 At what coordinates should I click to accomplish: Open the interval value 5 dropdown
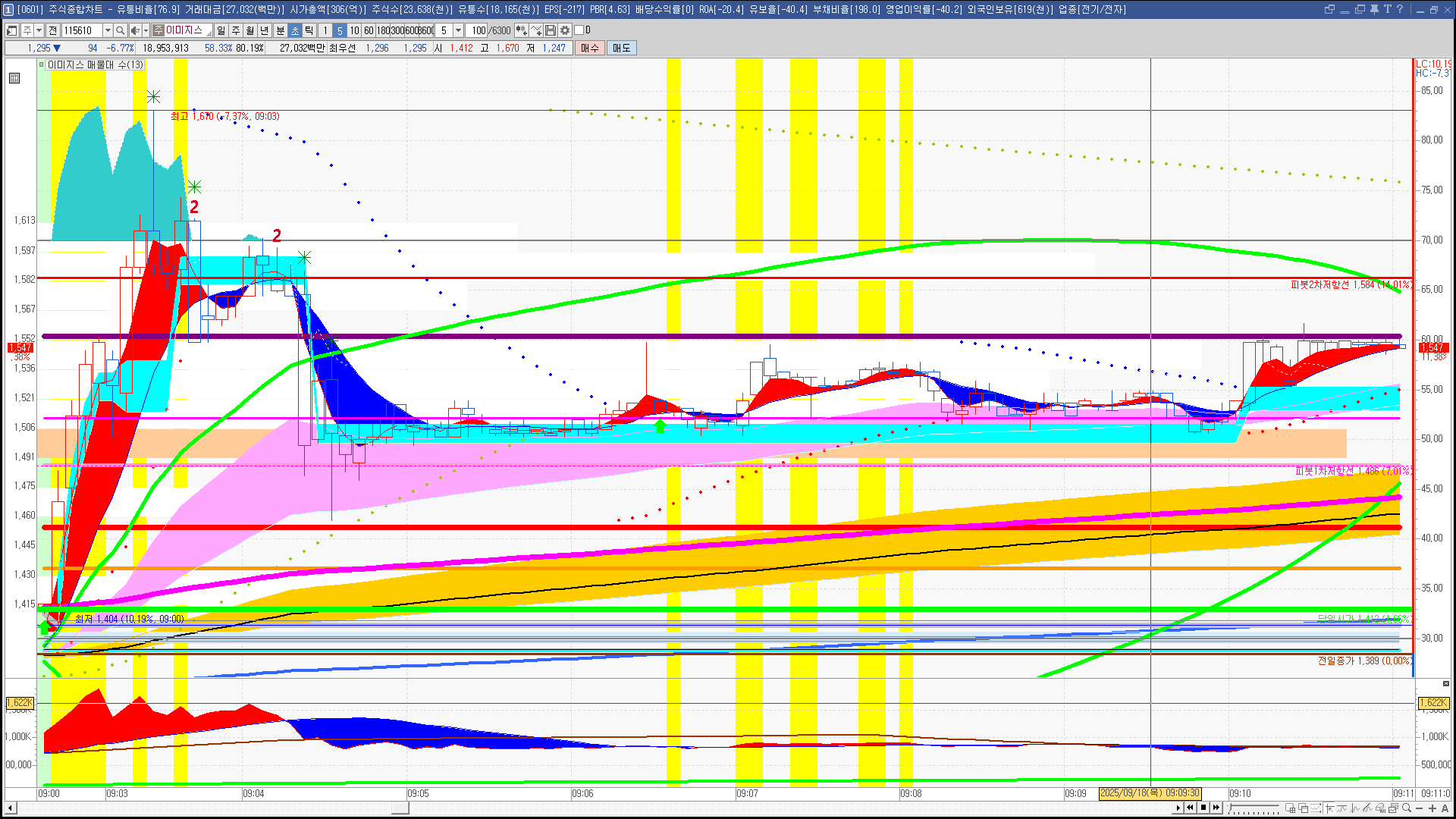coord(458,30)
